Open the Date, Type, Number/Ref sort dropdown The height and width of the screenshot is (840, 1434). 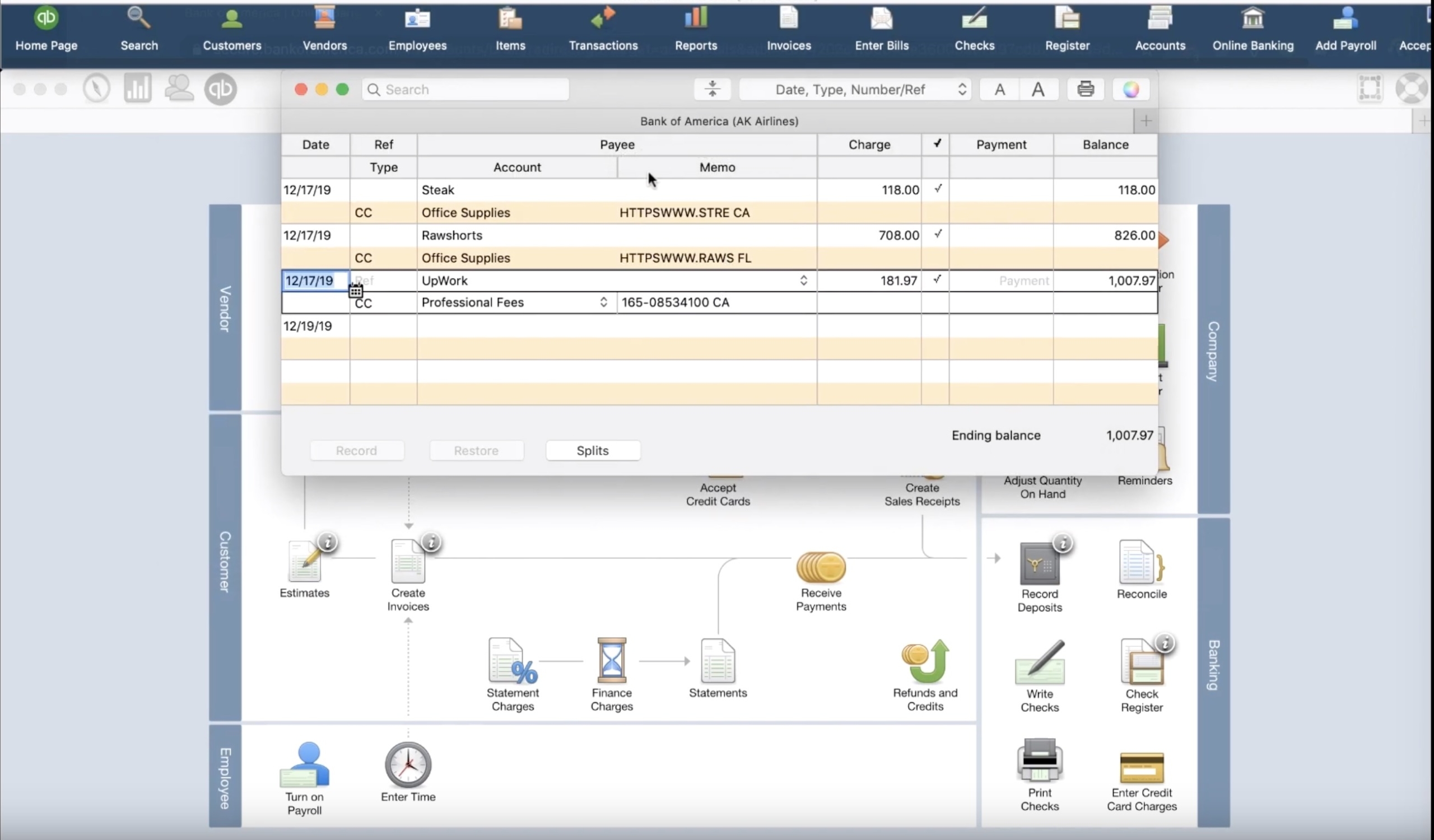(x=855, y=89)
